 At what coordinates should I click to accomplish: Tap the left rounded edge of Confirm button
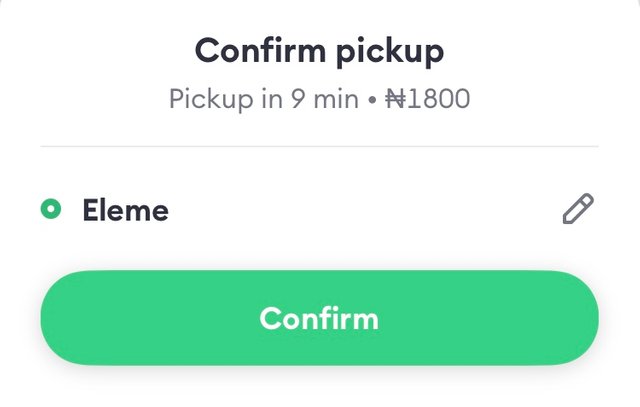(x=65, y=318)
